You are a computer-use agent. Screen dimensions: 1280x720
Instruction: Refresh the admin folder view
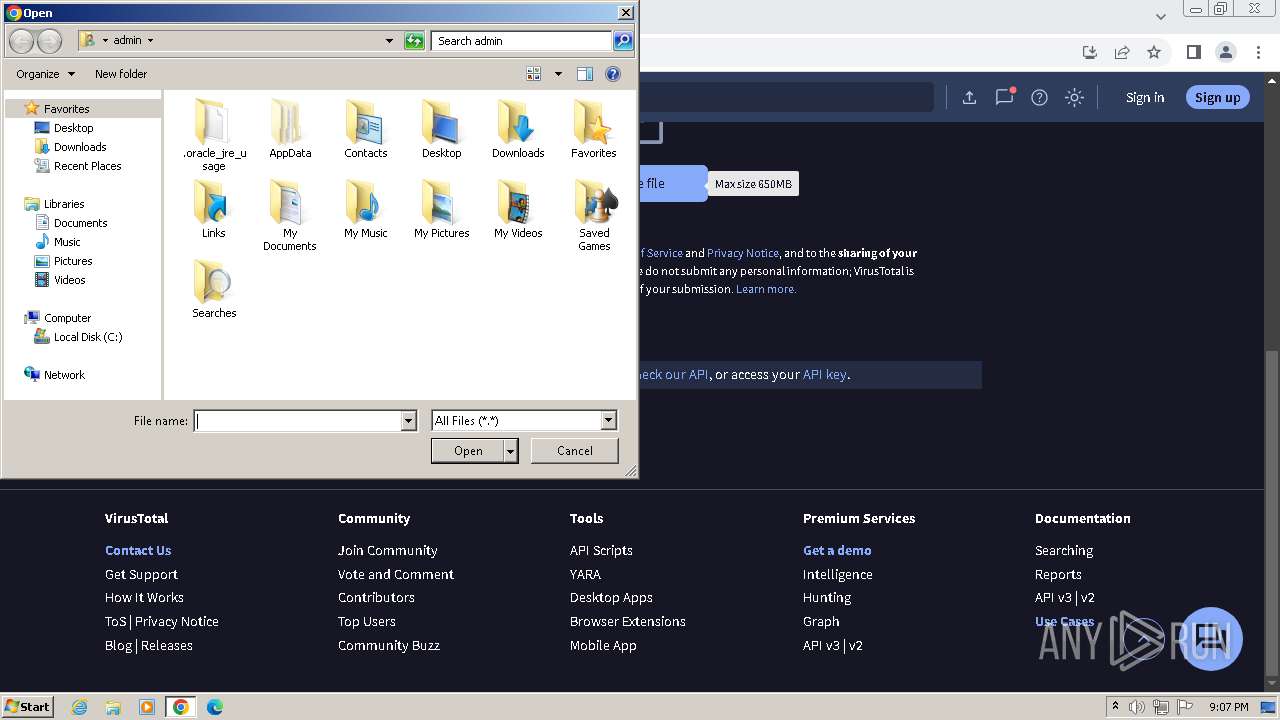tap(414, 41)
